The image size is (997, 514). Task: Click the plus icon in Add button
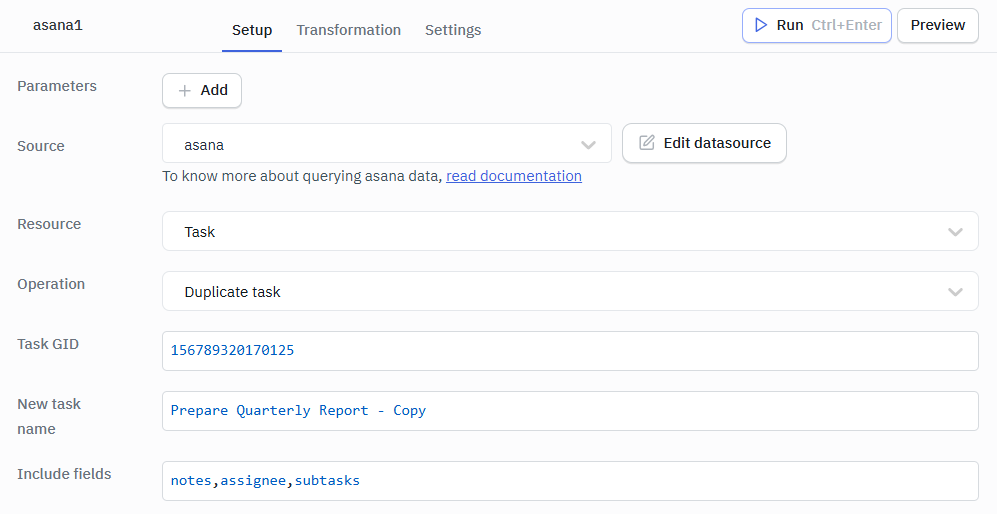point(184,91)
